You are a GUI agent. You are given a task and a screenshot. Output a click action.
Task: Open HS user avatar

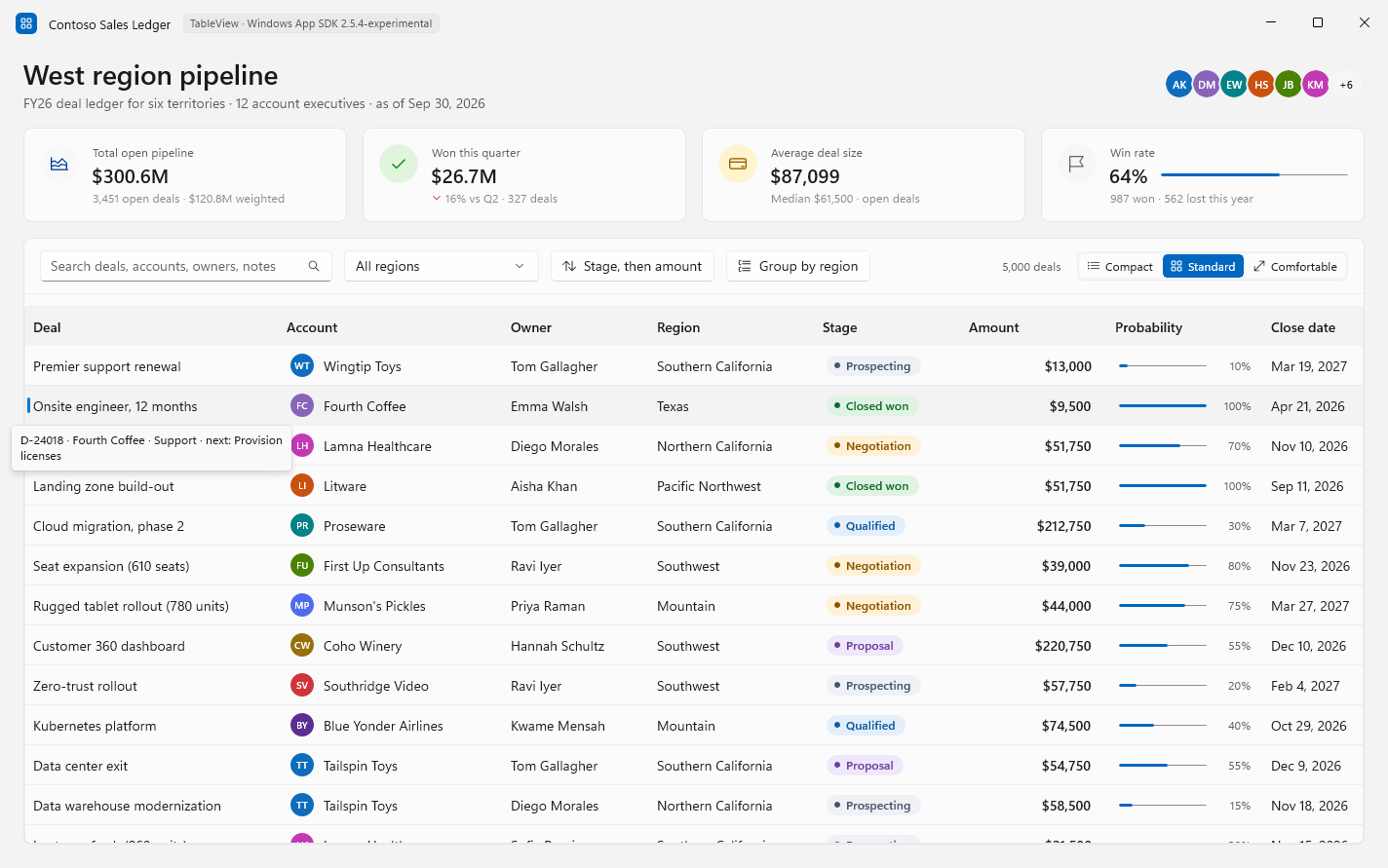pos(1261,85)
